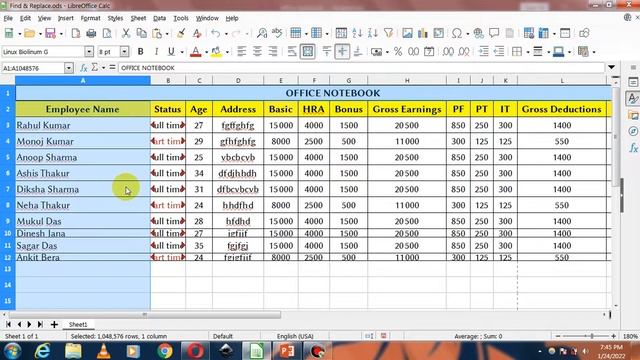Click the Copy icon
The width and height of the screenshot is (640, 360).
point(142,33)
